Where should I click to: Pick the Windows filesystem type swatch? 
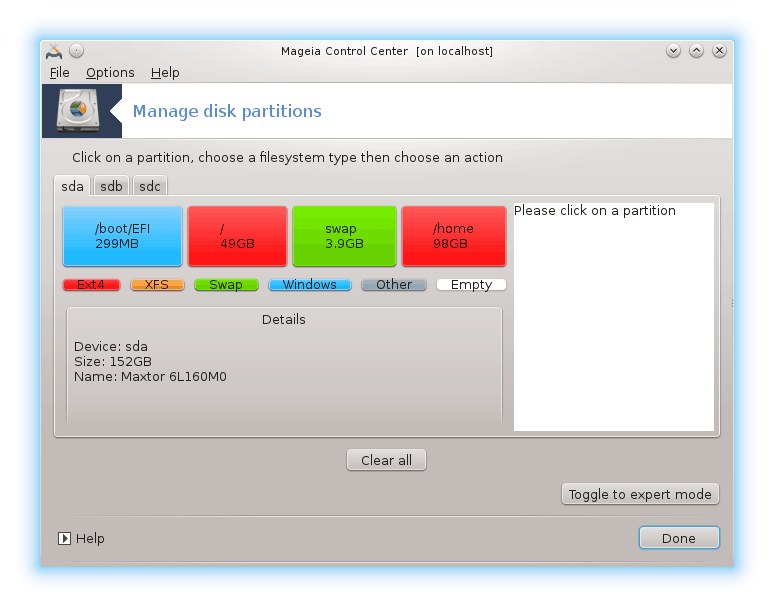(x=309, y=285)
